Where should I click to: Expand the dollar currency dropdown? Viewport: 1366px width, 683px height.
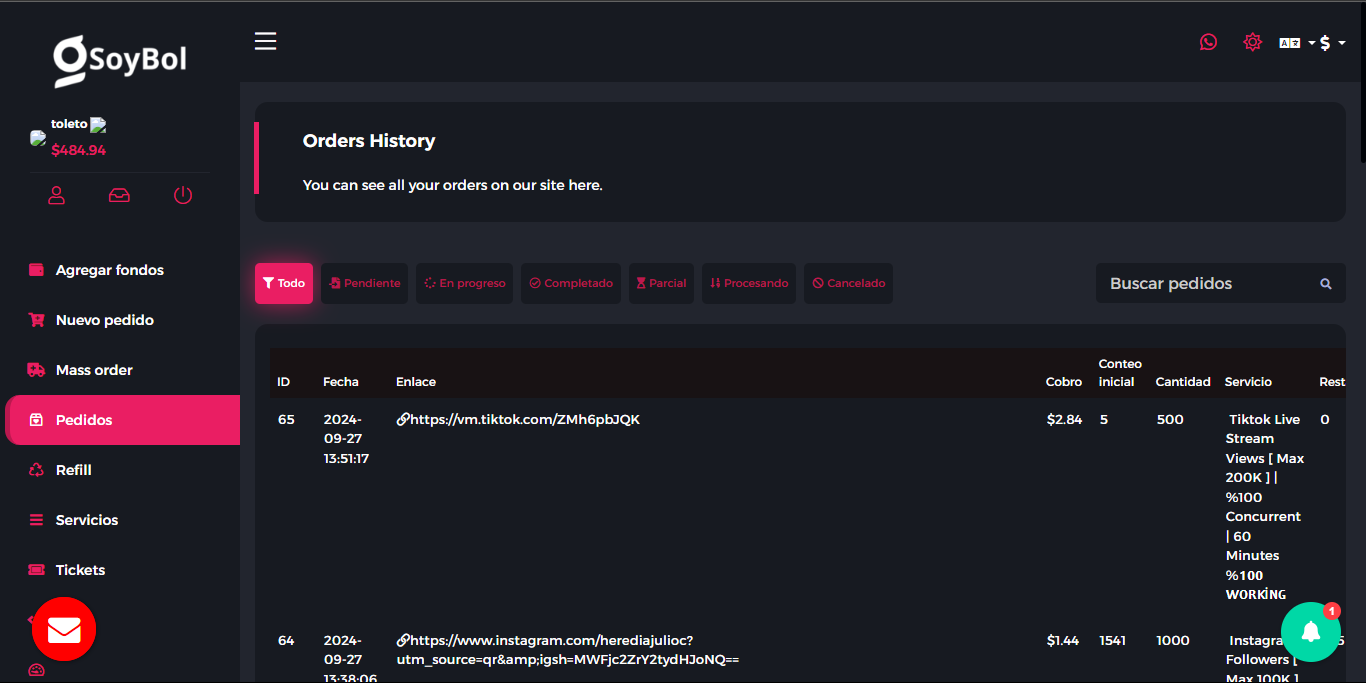coord(1332,43)
